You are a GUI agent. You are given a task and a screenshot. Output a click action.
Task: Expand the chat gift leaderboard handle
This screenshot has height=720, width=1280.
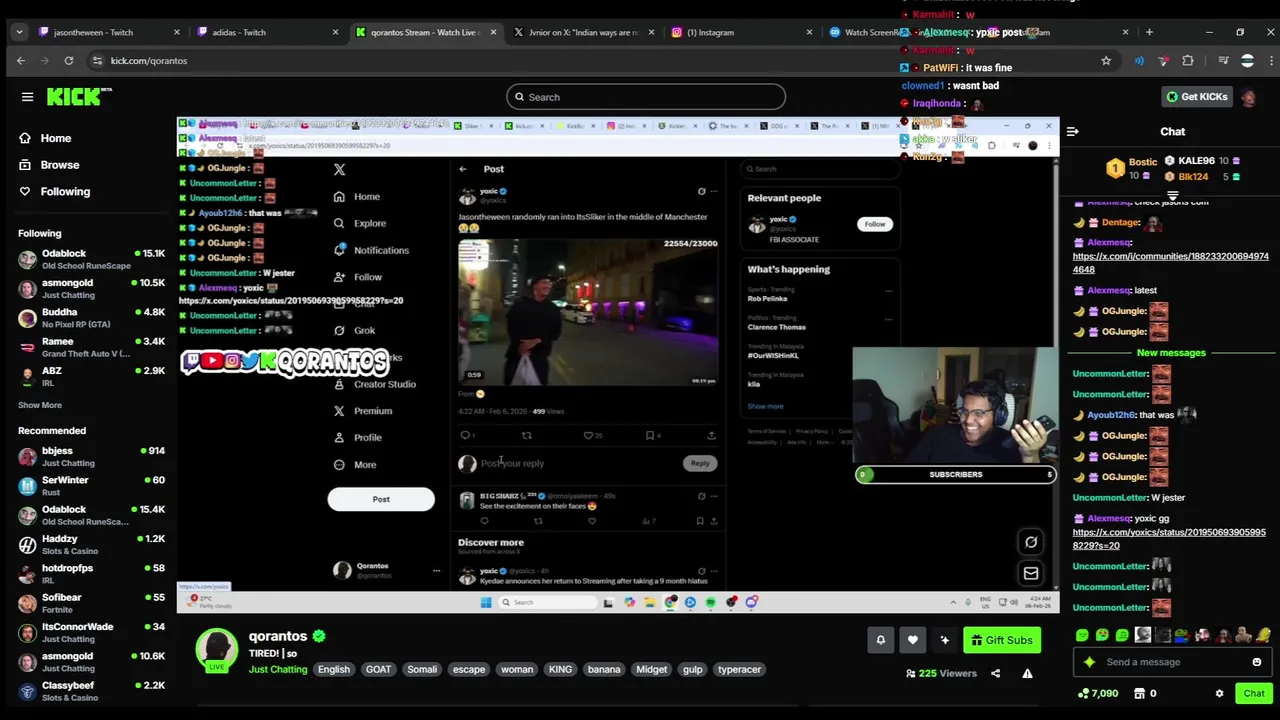(1172, 195)
